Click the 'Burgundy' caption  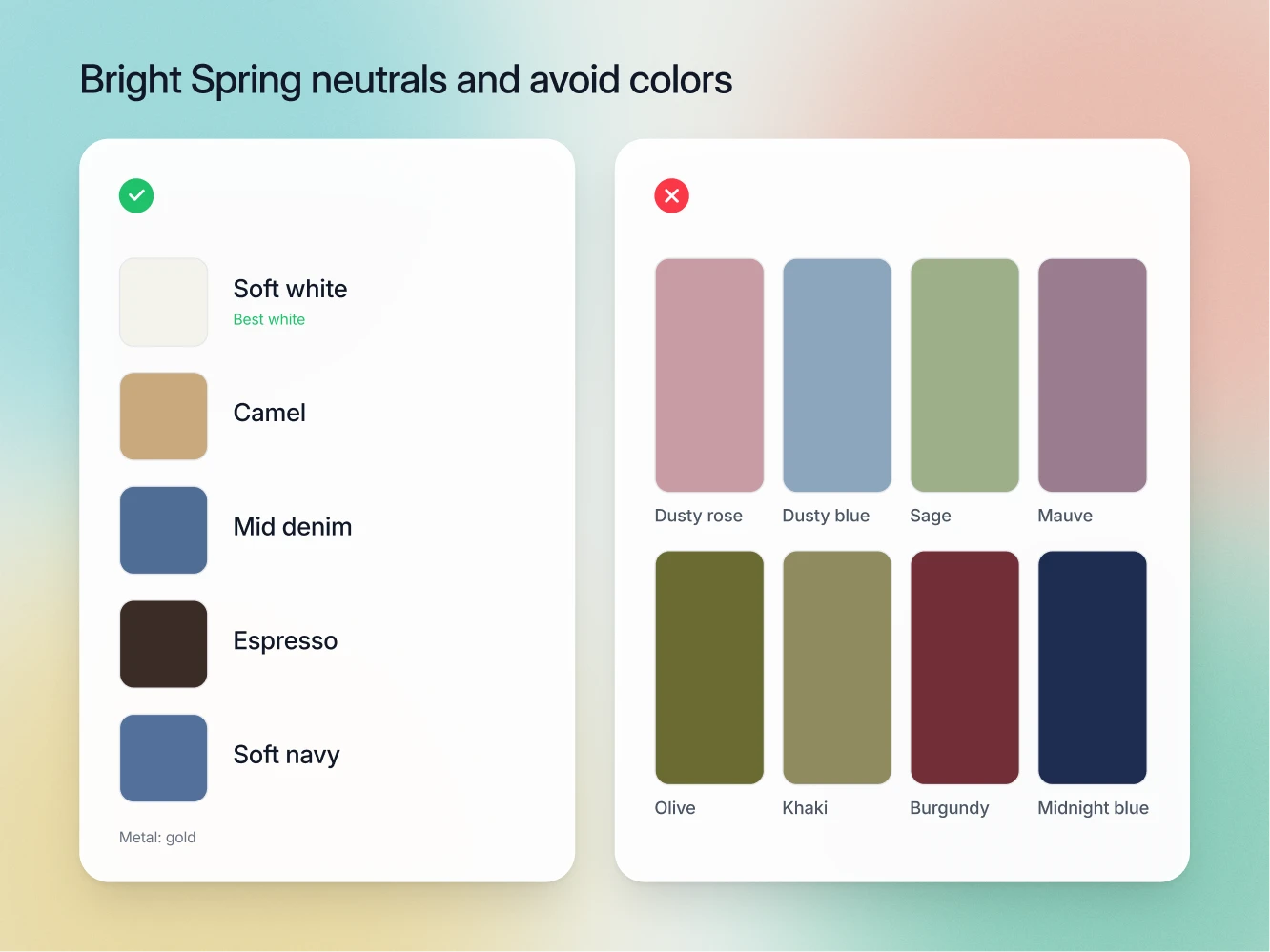tap(950, 808)
